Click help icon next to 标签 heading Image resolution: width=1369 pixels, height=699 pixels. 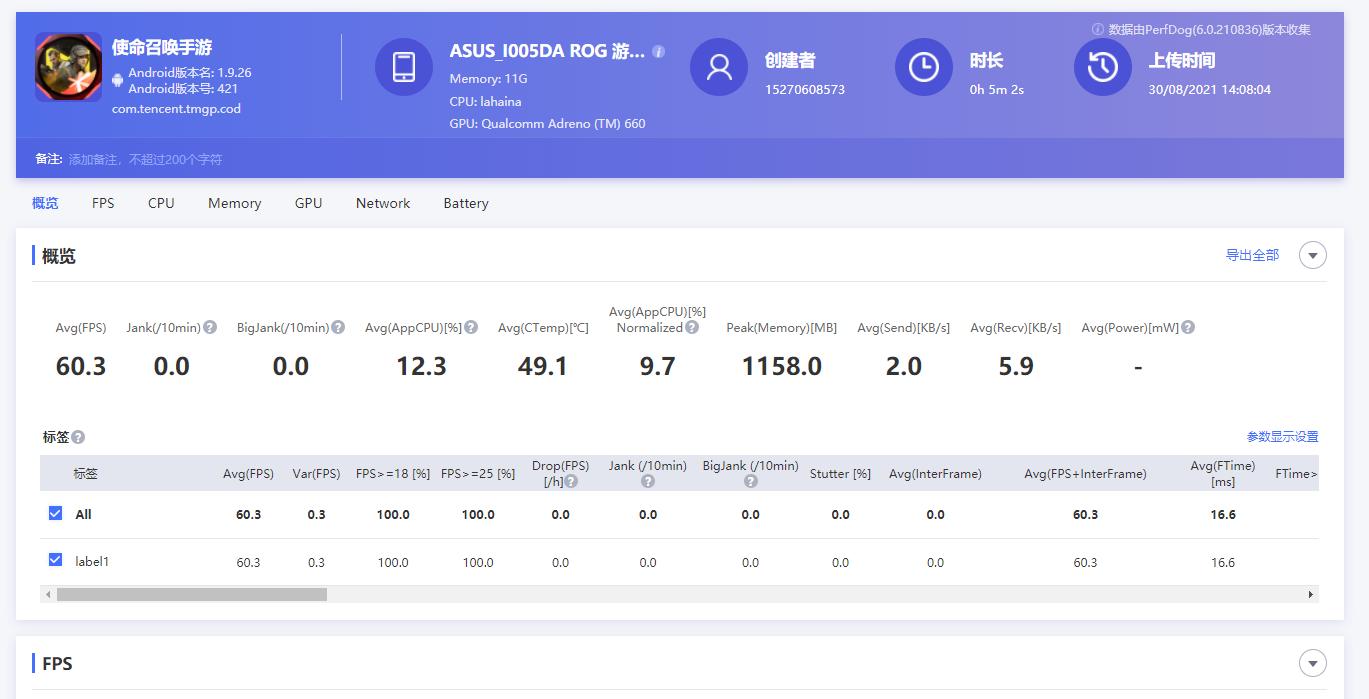78,437
